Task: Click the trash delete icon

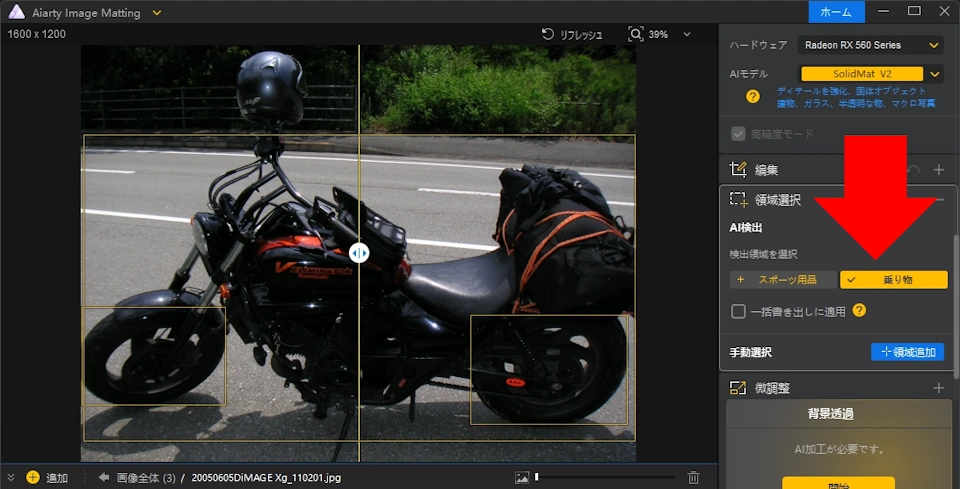Action: pyautogui.click(x=694, y=477)
